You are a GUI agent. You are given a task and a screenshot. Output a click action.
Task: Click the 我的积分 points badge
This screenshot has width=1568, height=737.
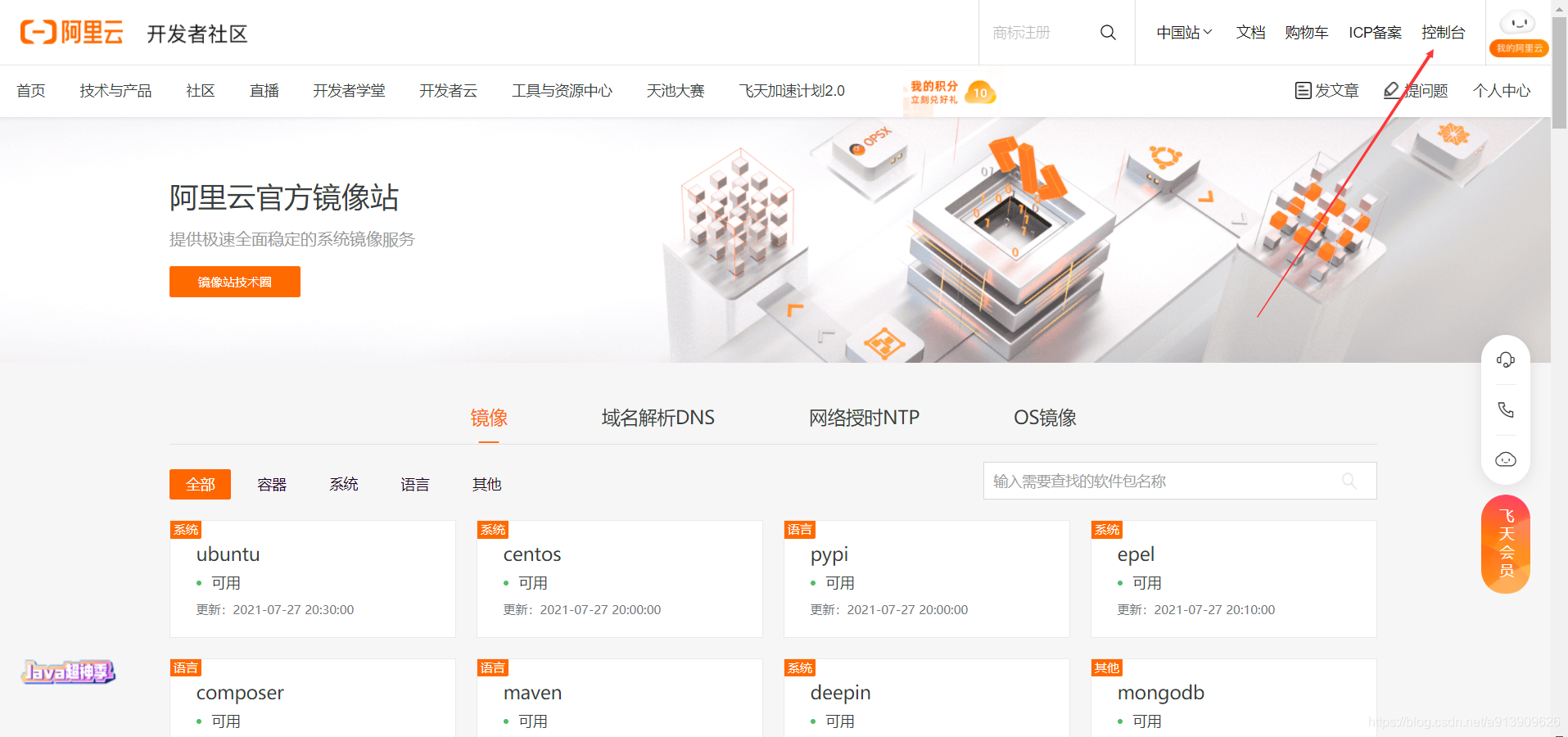(x=952, y=92)
